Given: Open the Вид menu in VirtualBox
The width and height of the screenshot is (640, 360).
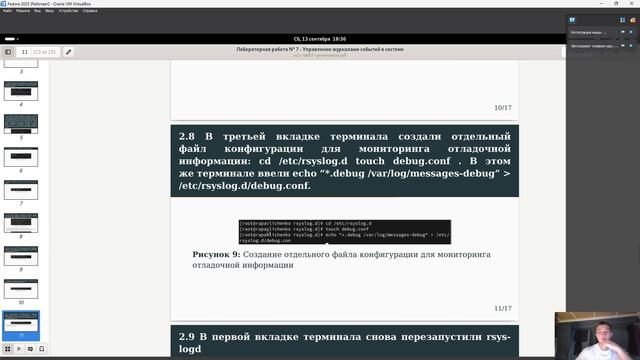Looking at the screenshot, I should point(37,11).
